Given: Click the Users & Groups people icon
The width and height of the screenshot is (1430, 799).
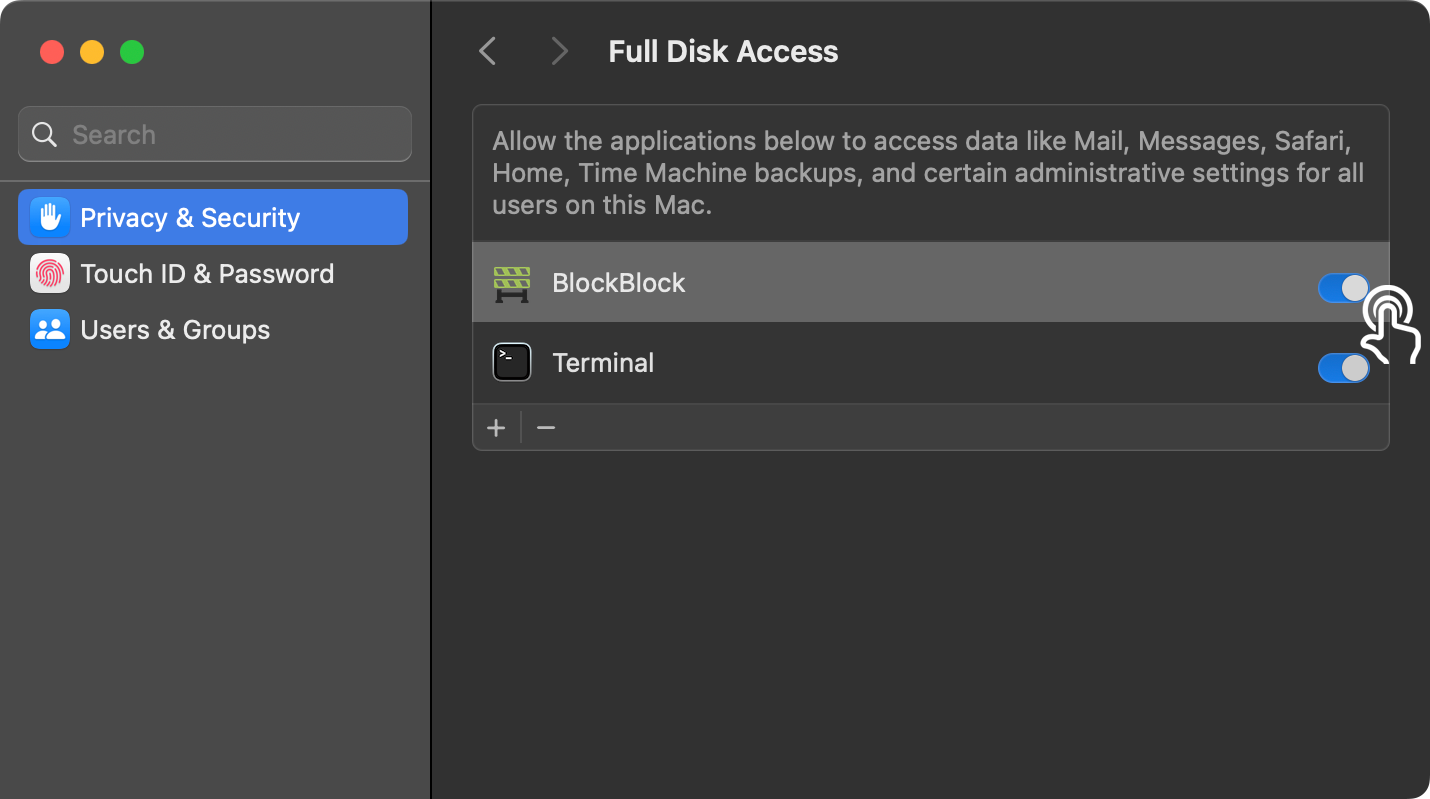Looking at the screenshot, I should point(50,329).
